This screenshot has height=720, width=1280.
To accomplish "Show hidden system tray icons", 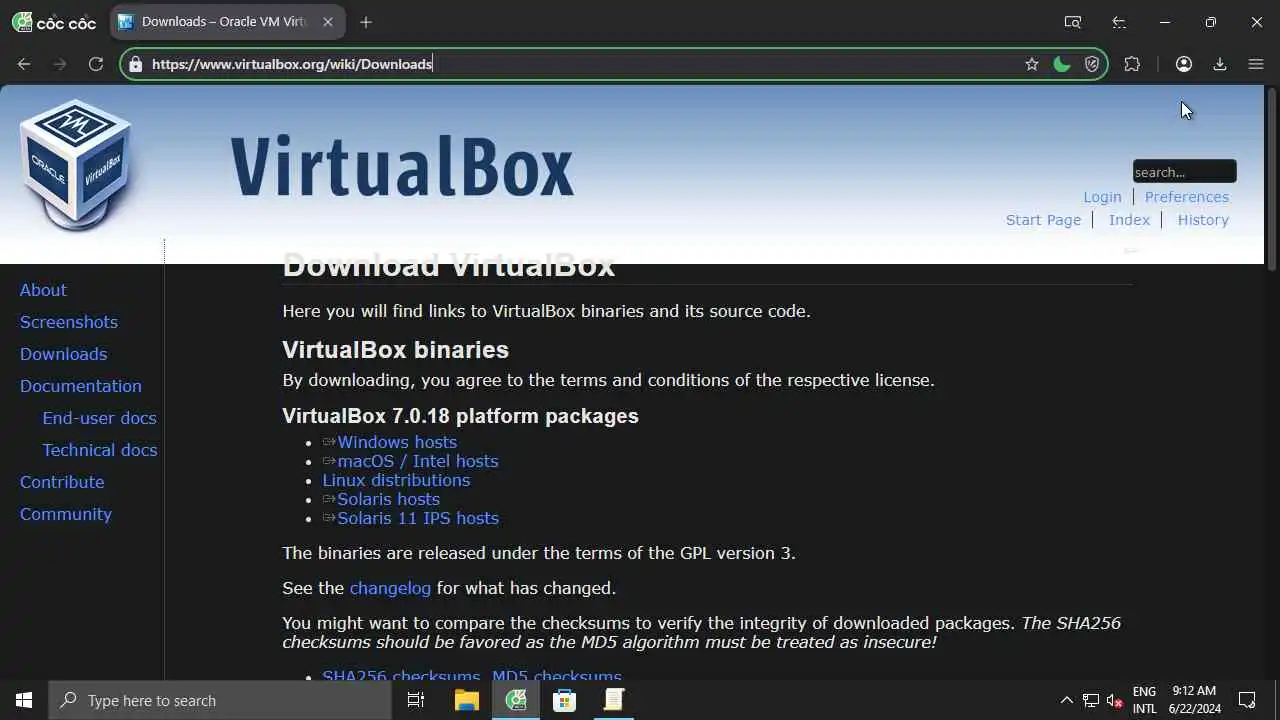I will tap(1066, 700).
